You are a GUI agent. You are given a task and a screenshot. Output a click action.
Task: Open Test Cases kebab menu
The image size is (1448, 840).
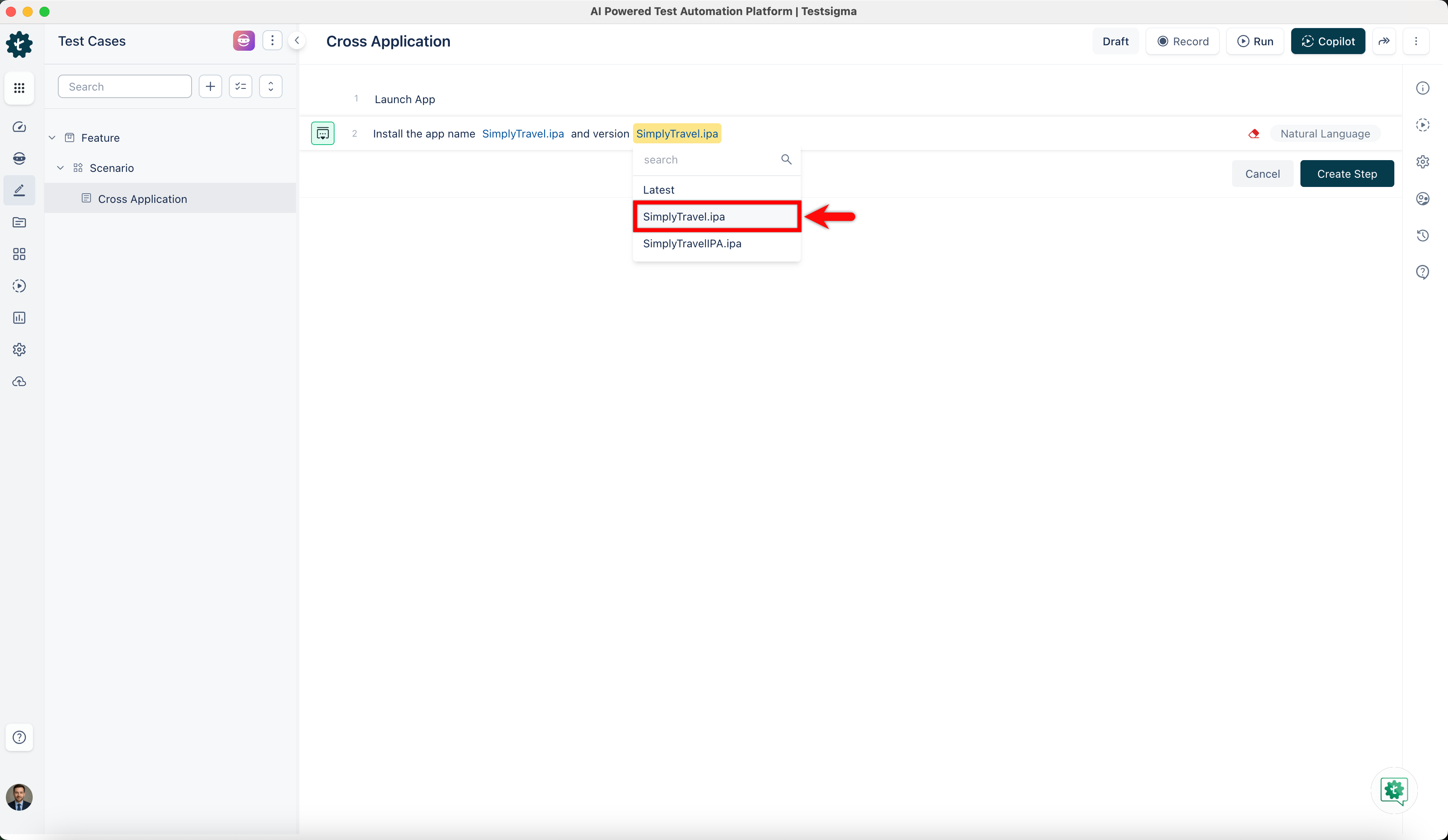272,41
